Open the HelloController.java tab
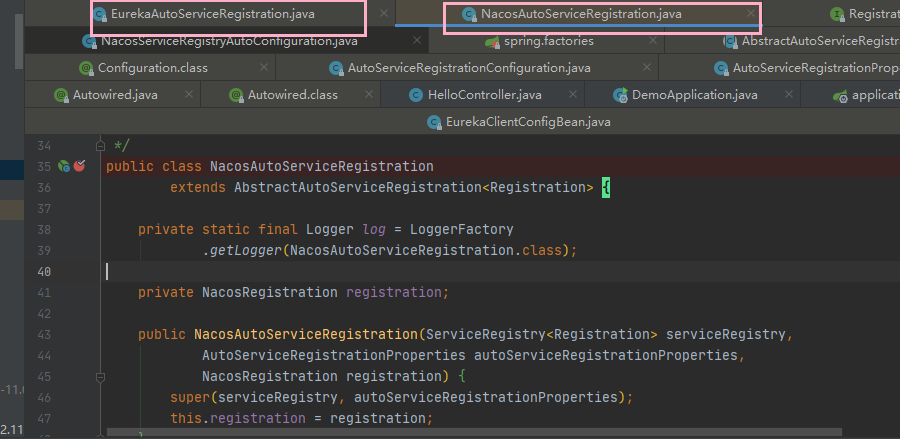The height and width of the screenshot is (439, 900). pyautogui.click(x=484, y=95)
